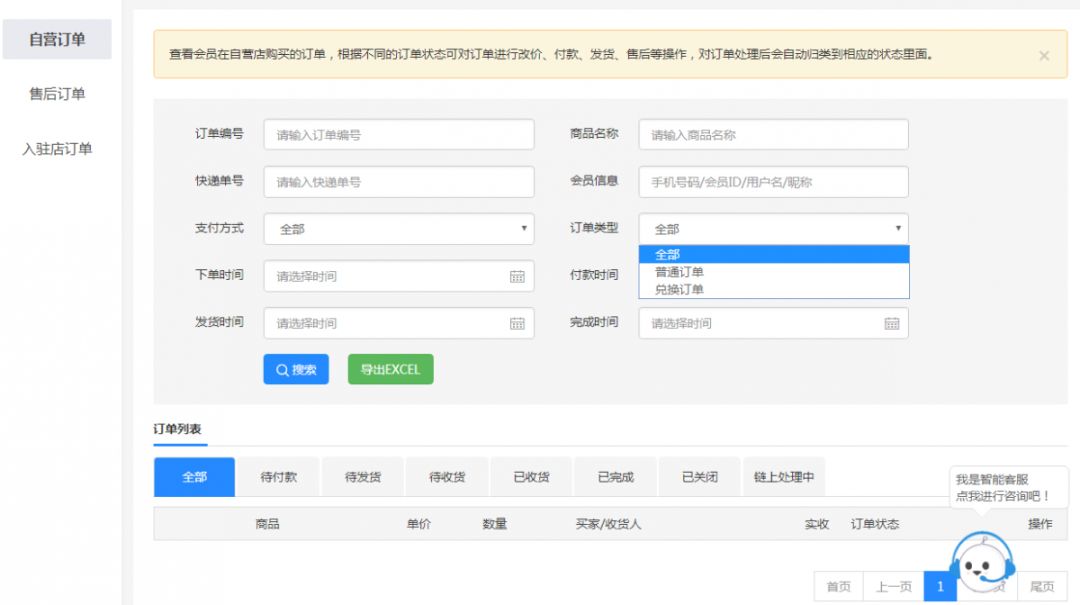This screenshot has height=605, width=1080.
Task: Click page number 1 in pagination
Action: 939,588
